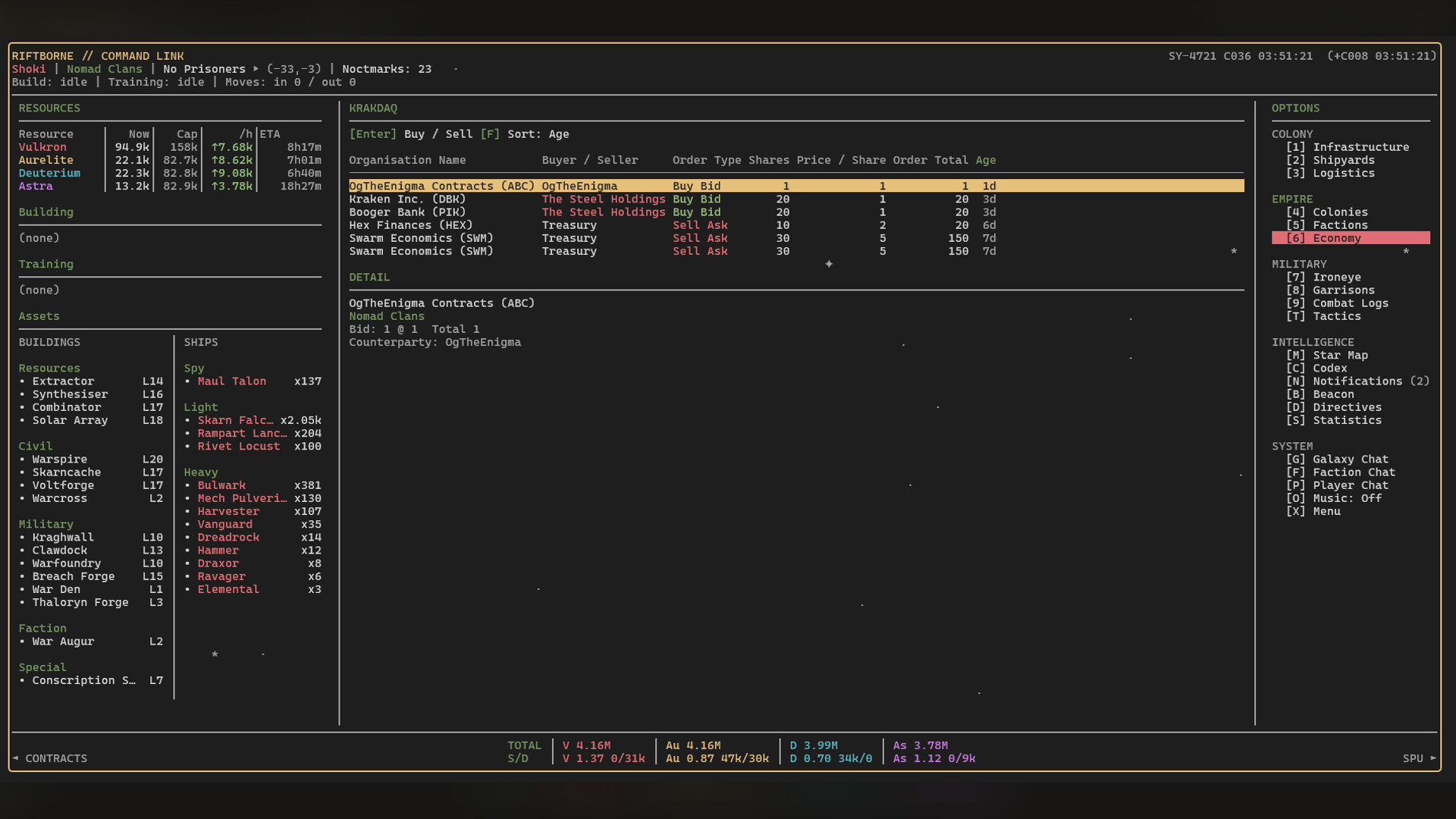Open [N] Notifications (2)
Screen dimensions: 1456x819
[x=1357, y=381]
